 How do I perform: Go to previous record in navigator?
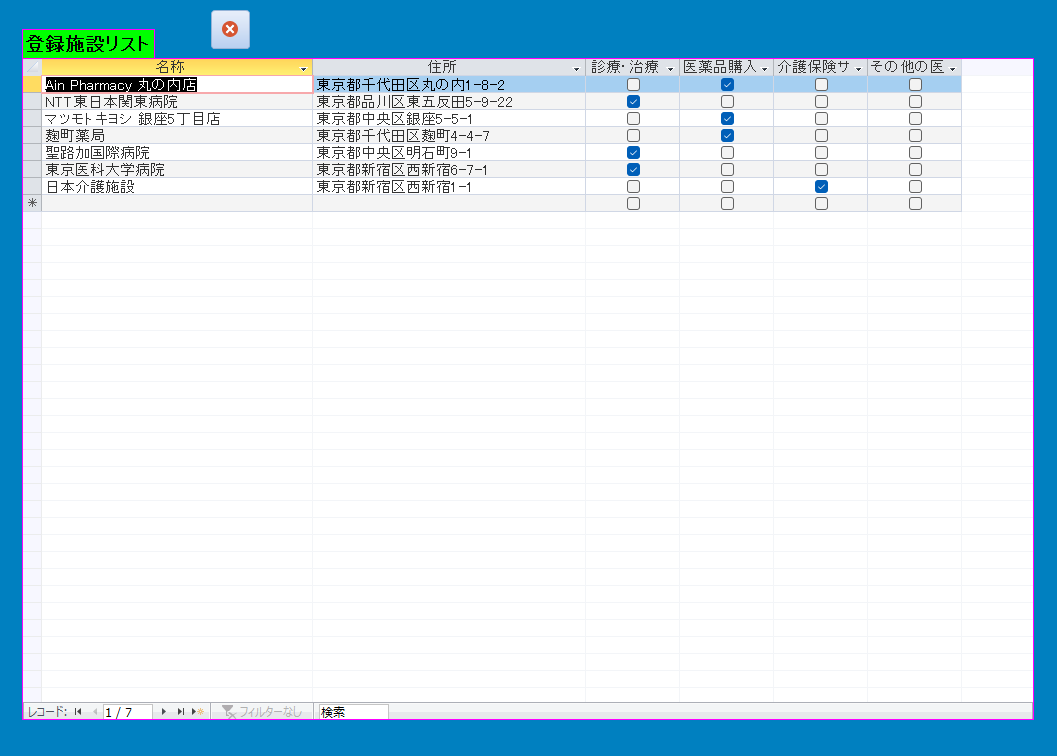(95, 712)
